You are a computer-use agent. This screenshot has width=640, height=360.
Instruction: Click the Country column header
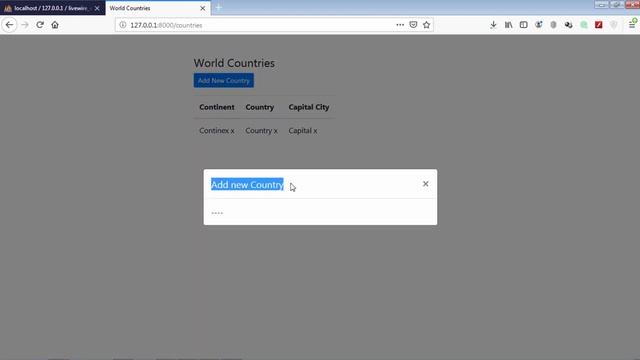[260, 107]
